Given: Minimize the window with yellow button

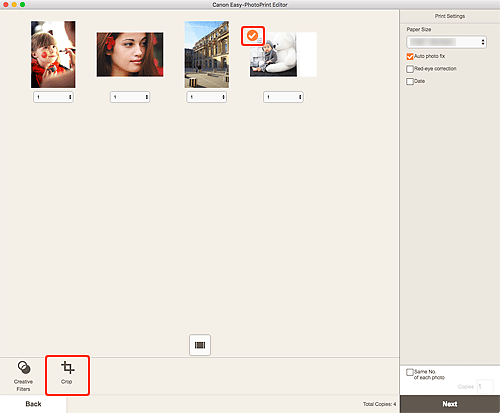Looking at the screenshot, I should coord(14,4).
